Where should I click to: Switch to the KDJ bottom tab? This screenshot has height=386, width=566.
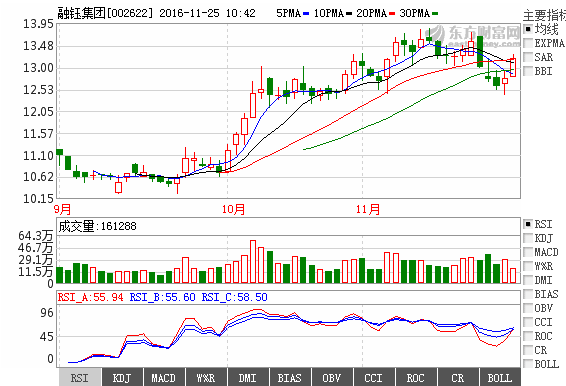point(122,378)
